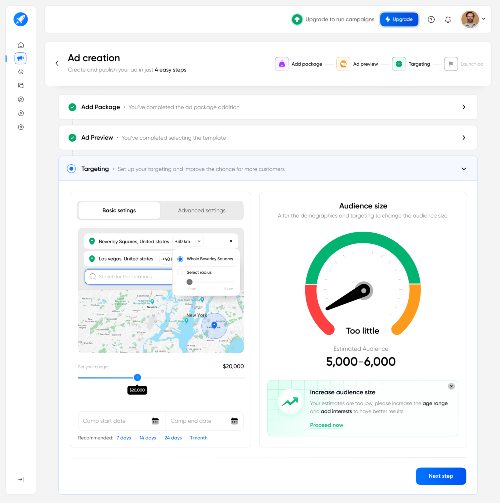Choose the recommended 14 days link

click(x=148, y=438)
